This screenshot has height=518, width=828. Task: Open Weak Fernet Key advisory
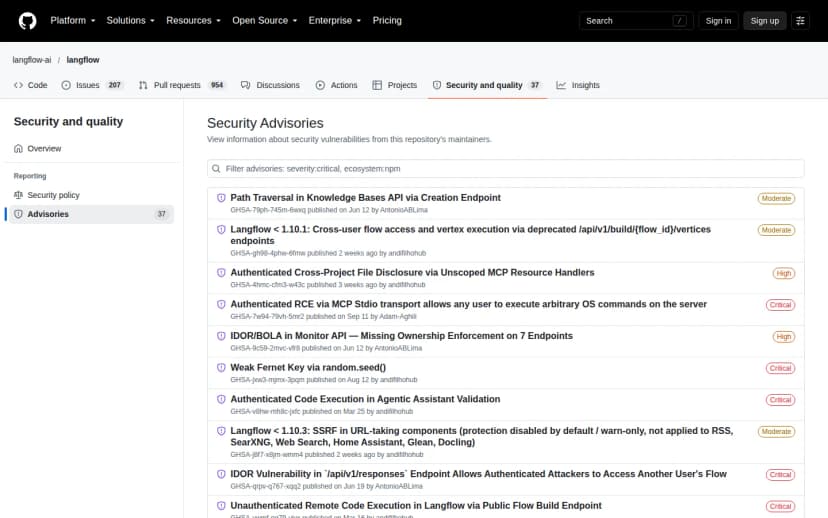[x=308, y=368]
